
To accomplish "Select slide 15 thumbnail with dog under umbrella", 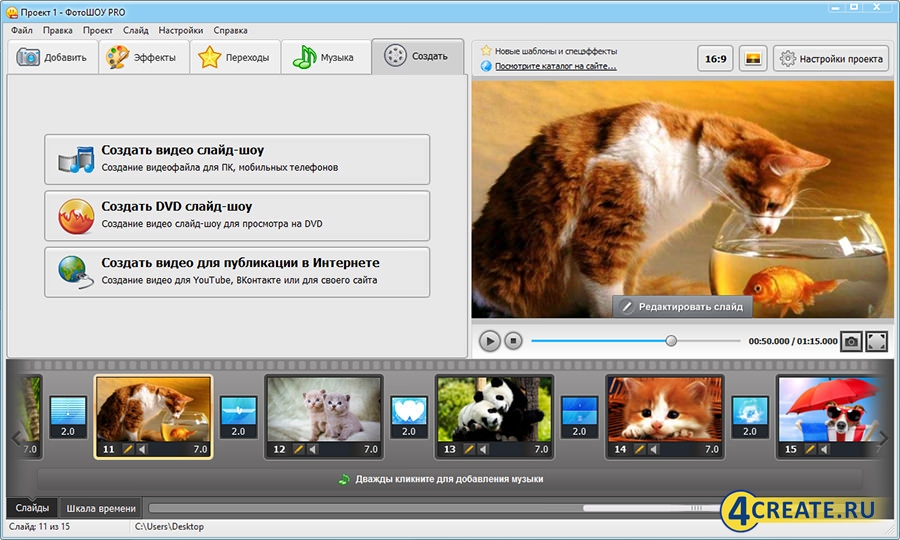I will click(x=829, y=409).
